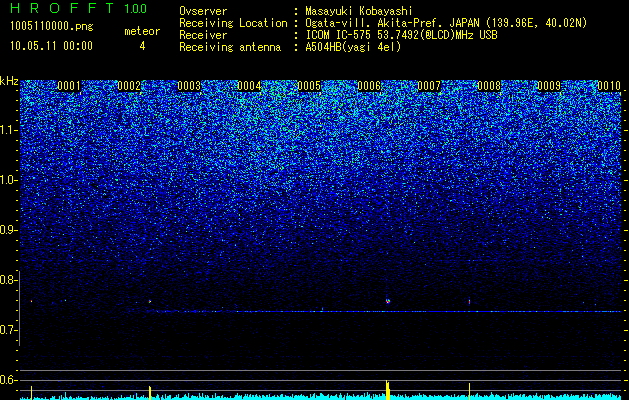629x400 pixels.
Task: Click time marker 0001
Action: (69, 86)
